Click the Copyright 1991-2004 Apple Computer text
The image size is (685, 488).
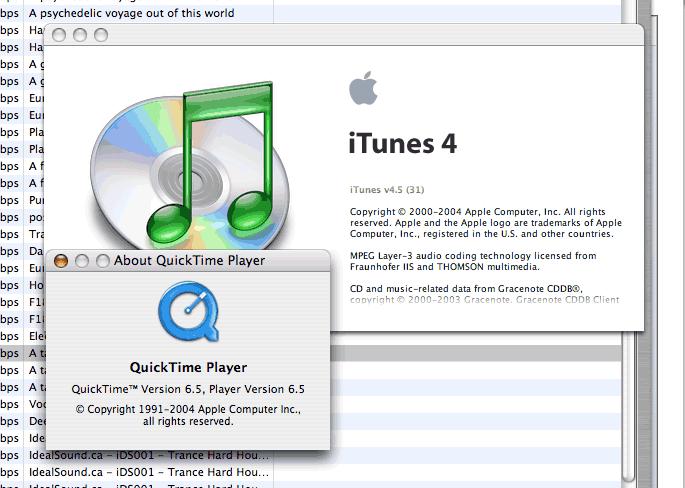tap(188, 415)
